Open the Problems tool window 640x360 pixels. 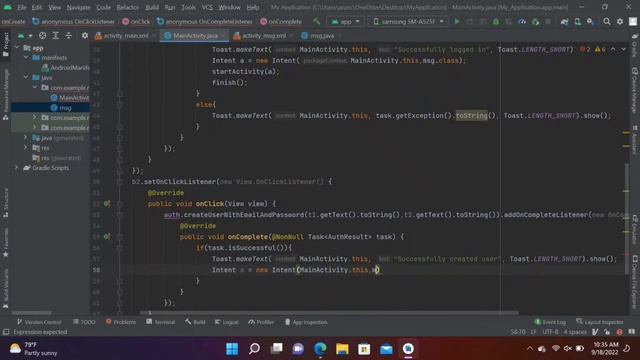pos(121,322)
